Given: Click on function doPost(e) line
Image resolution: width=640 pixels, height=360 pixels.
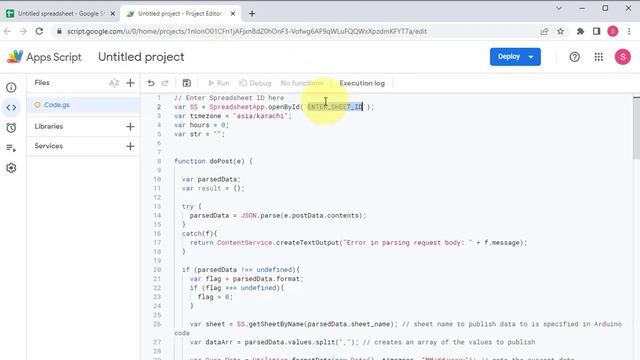Looking at the screenshot, I should click(213, 161).
